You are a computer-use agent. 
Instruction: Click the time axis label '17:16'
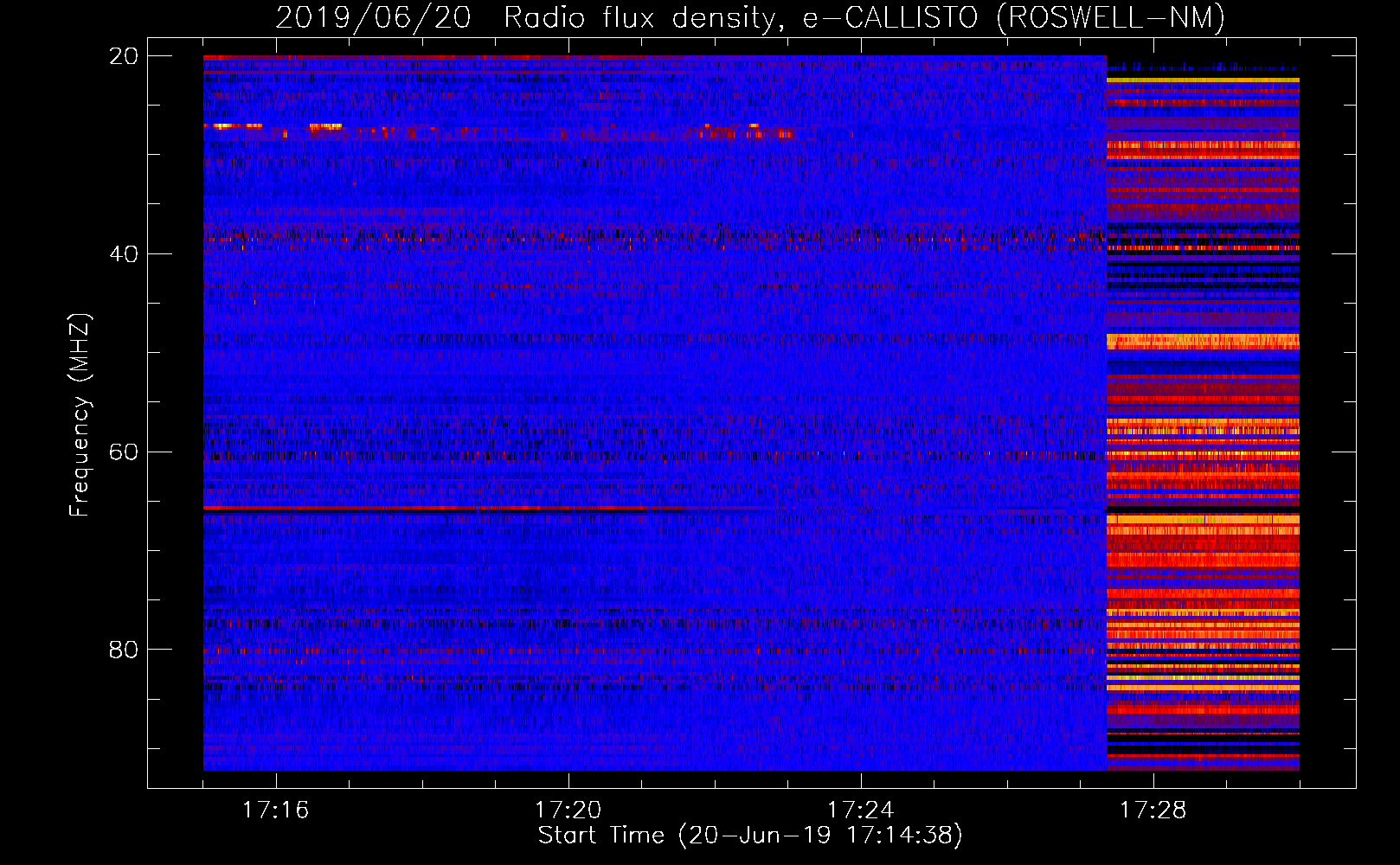click(x=275, y=811)
